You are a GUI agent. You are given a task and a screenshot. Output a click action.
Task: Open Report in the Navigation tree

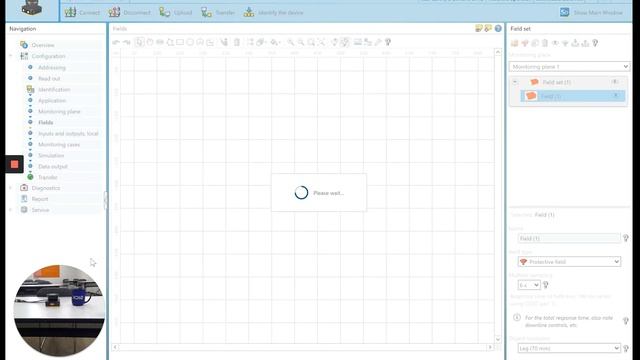point(40,199)
